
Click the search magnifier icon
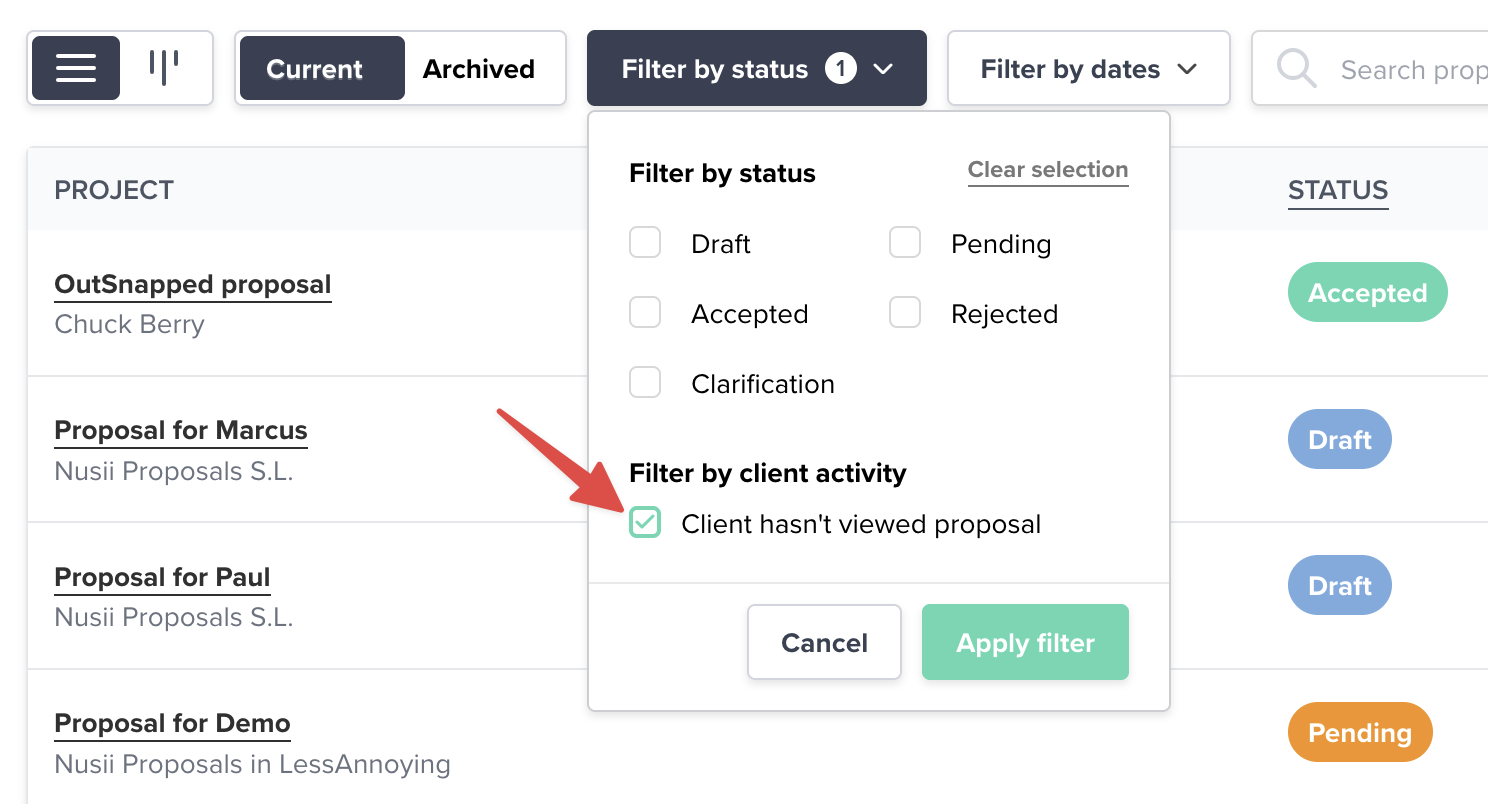(1296, 68)
